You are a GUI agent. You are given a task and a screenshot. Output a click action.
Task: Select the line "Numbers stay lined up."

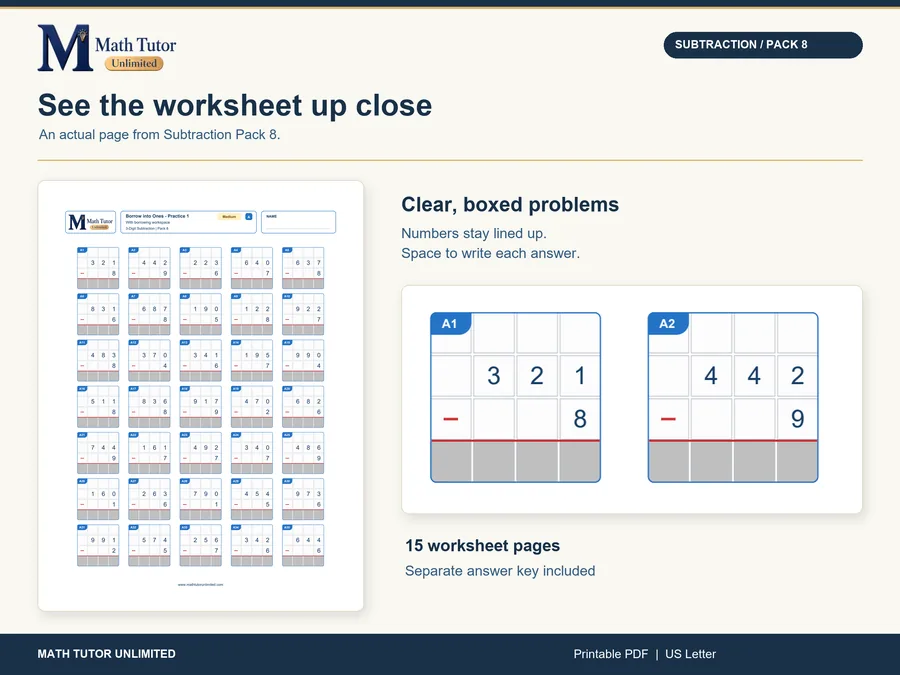point(474,234)
